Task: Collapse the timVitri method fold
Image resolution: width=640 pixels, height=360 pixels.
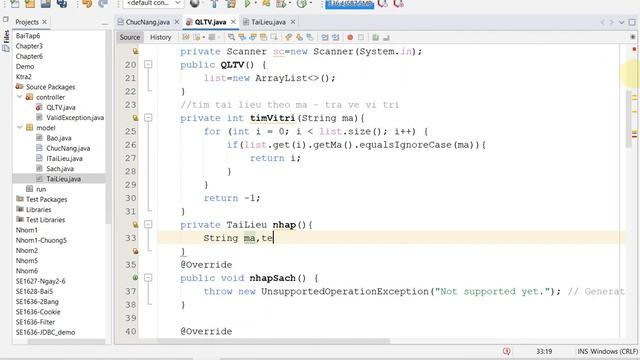Action: tap(148, 118)
